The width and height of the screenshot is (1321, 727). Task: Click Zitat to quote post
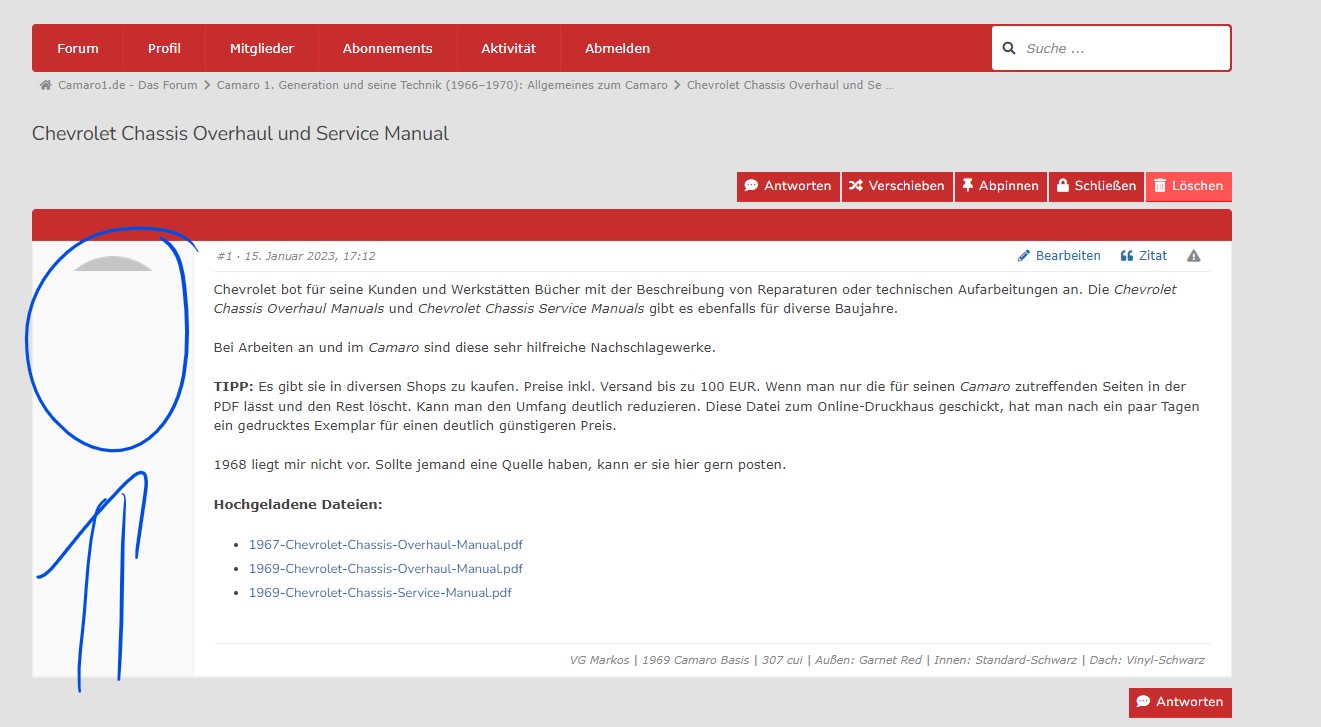(1144, 256)
